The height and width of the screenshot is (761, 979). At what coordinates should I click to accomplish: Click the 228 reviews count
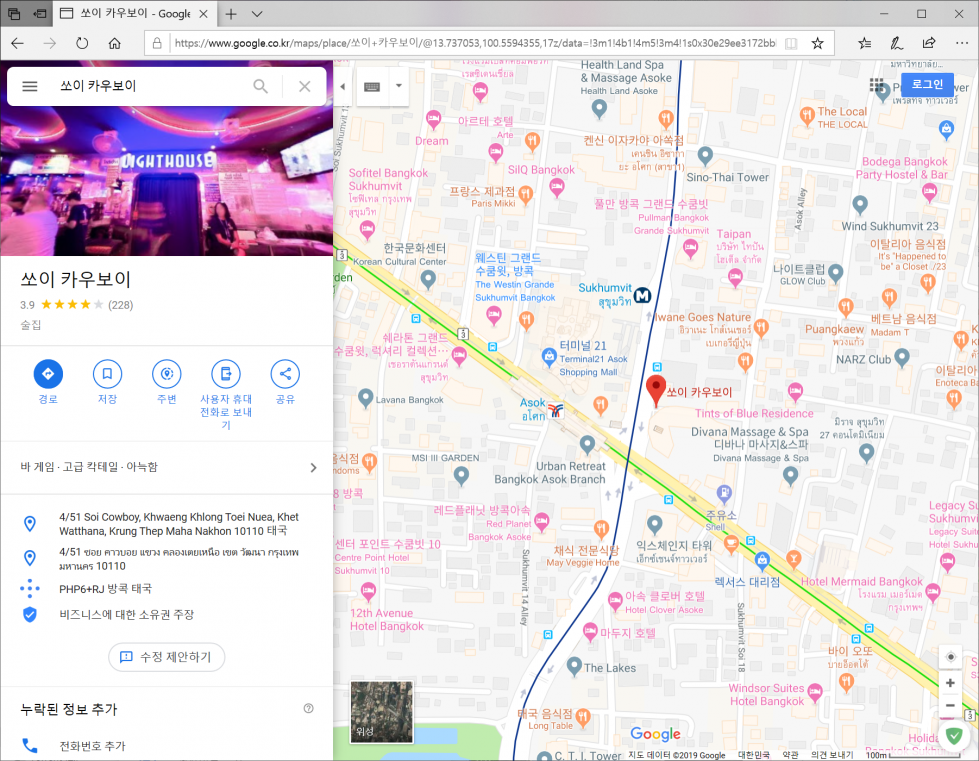(x=121, y=305)
